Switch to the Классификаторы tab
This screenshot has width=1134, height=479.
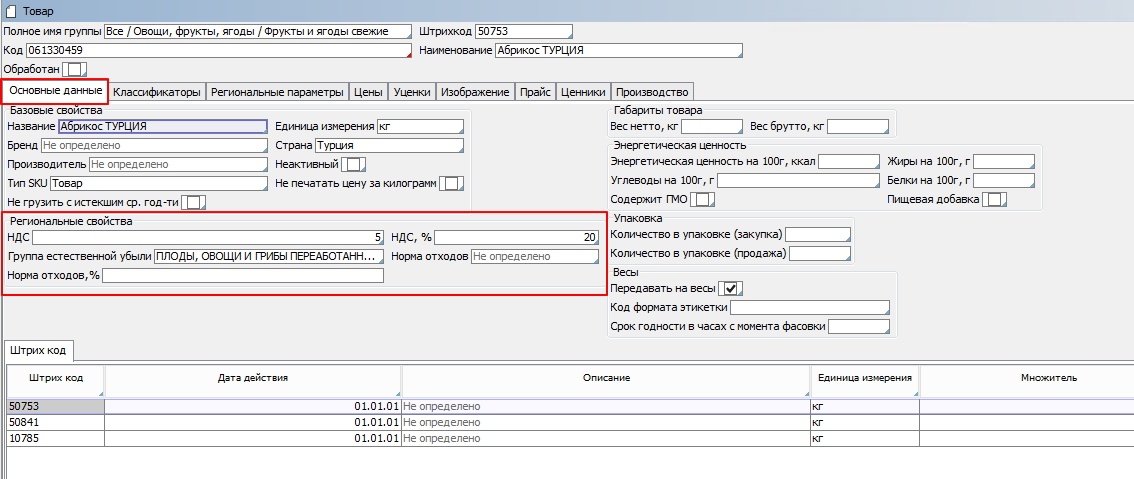[x=157, y=92]
